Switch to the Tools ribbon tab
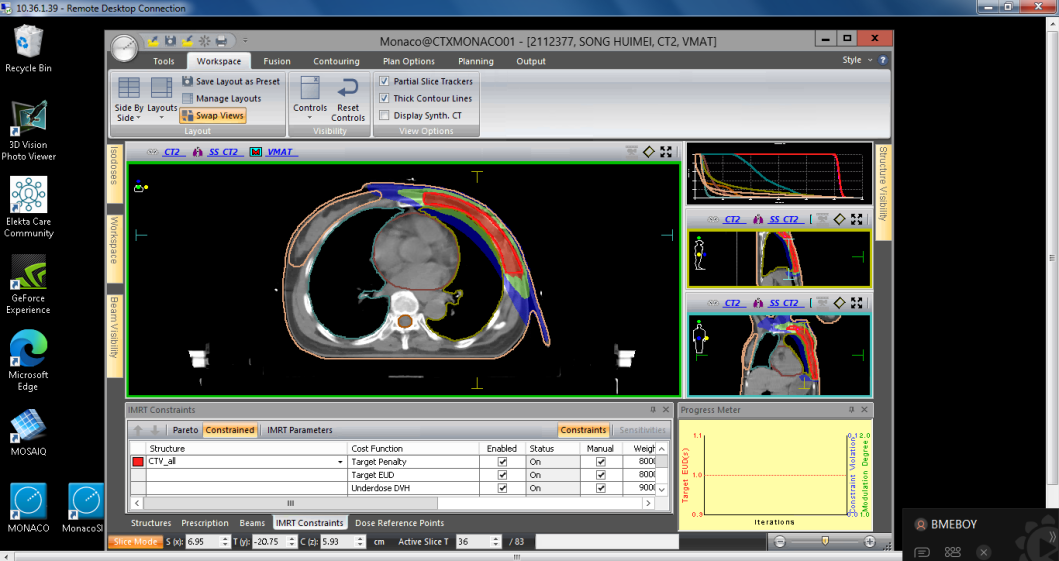 [163, 61]
